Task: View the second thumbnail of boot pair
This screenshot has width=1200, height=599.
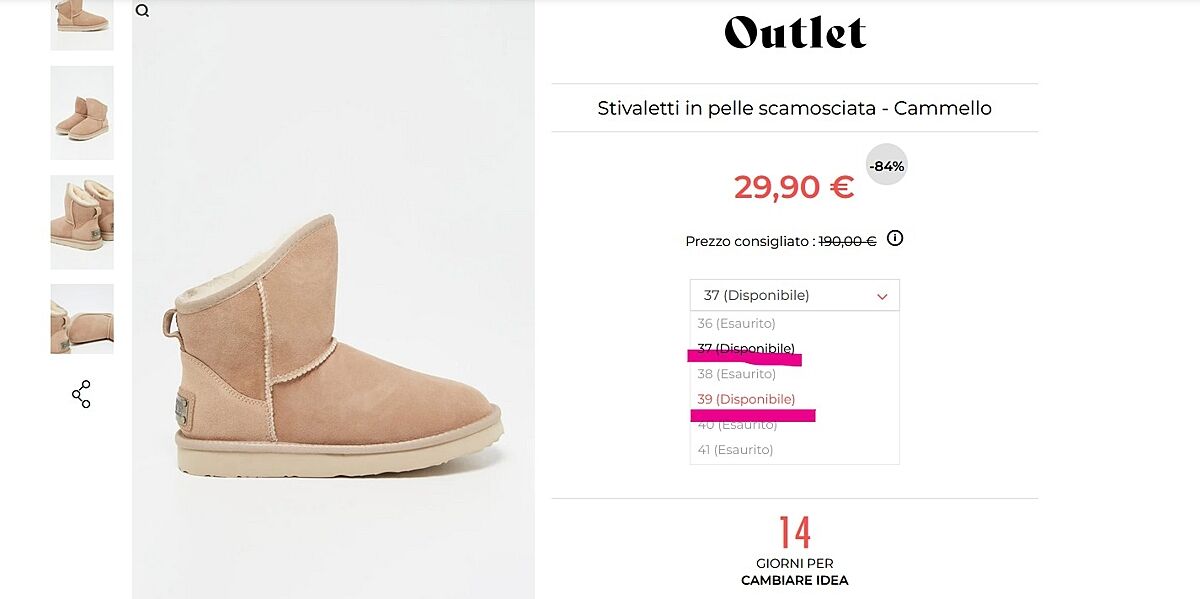Action: tap(82, 112)
